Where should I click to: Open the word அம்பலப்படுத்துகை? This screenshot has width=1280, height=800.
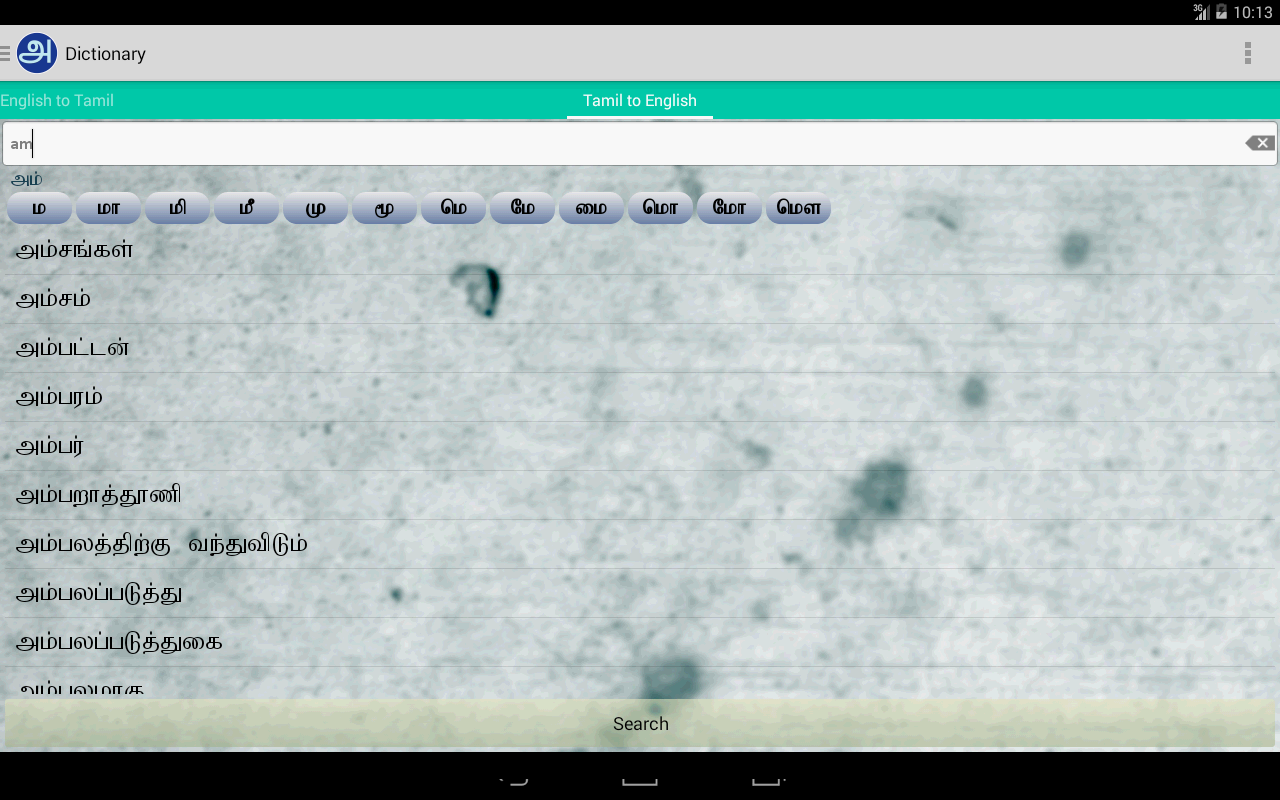[640, 642]
